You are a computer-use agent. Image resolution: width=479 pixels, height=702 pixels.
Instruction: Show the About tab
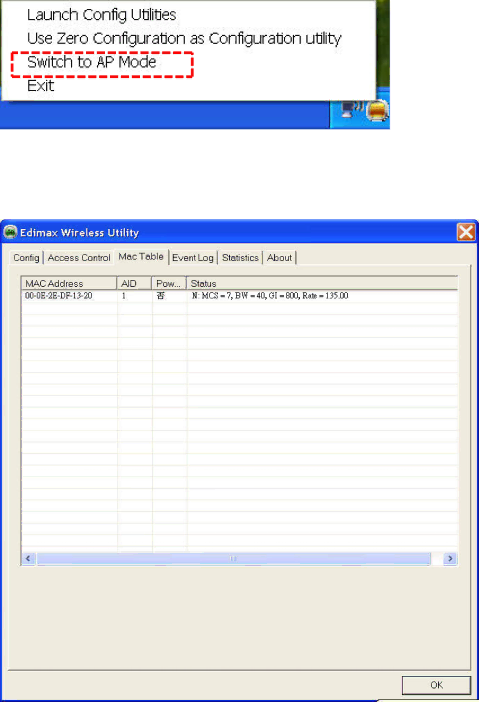click(x=279, y=257)
